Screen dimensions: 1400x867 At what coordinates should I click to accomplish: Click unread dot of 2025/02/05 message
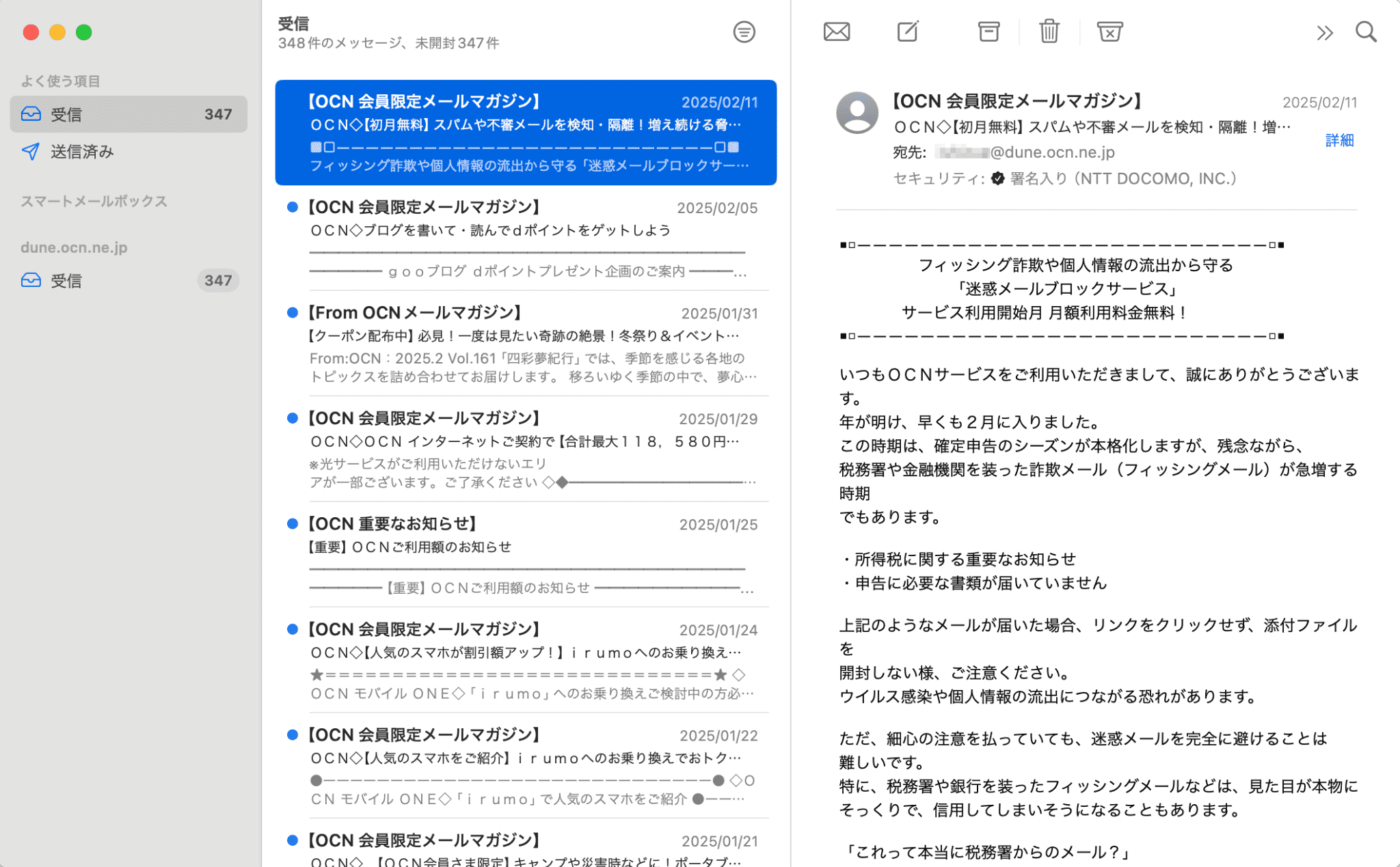[x=293, y=207]
